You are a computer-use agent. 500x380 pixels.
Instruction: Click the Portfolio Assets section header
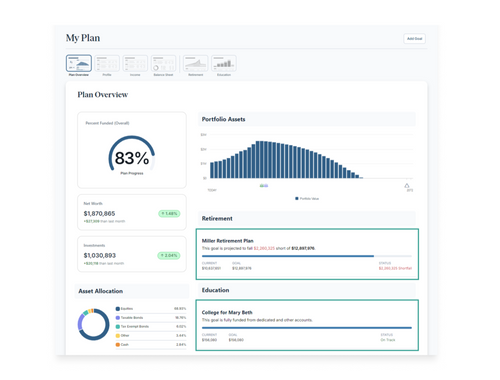point(307,119)
